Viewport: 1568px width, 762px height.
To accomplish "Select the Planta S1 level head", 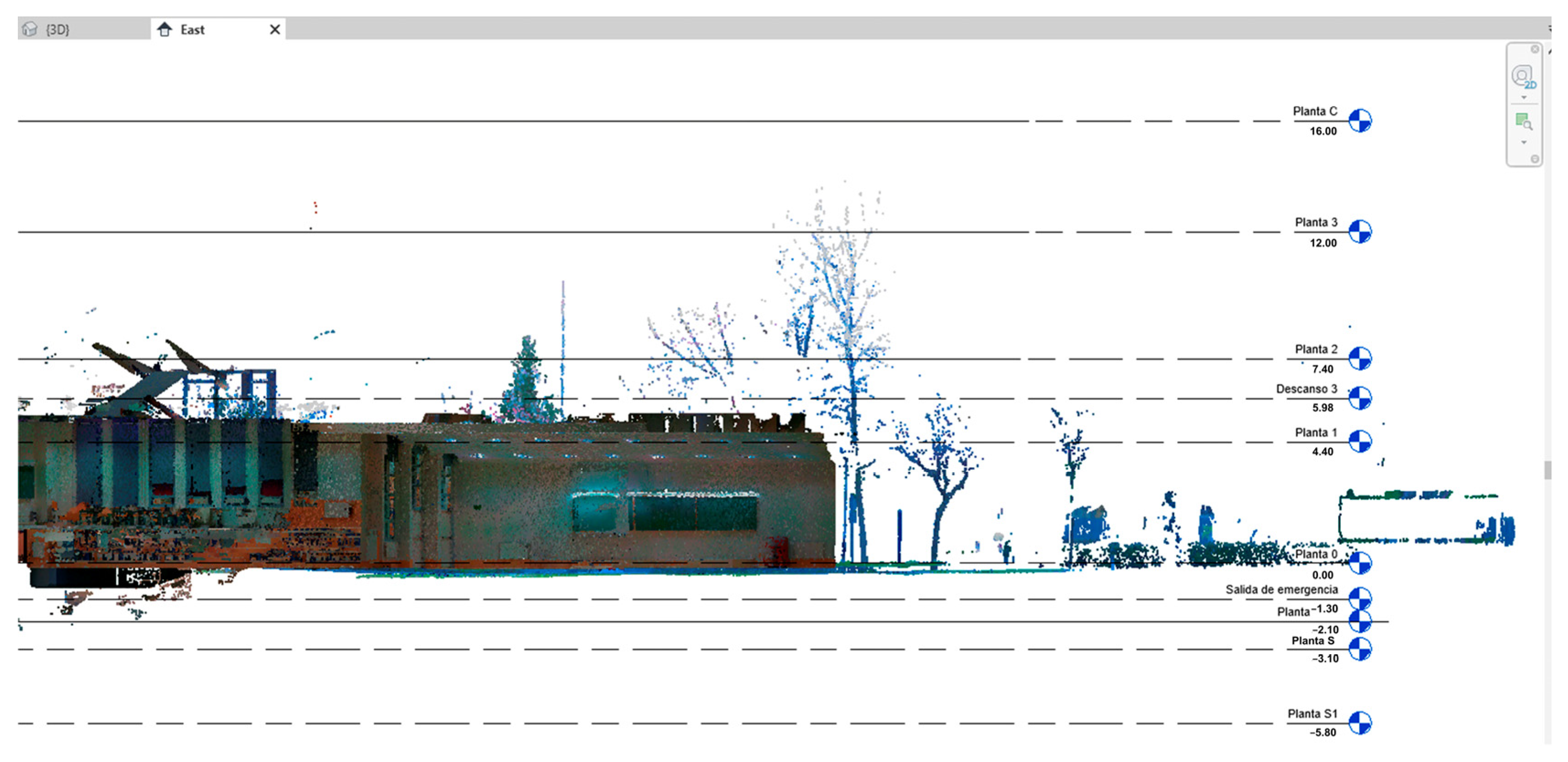I will tap(1360, 723).
